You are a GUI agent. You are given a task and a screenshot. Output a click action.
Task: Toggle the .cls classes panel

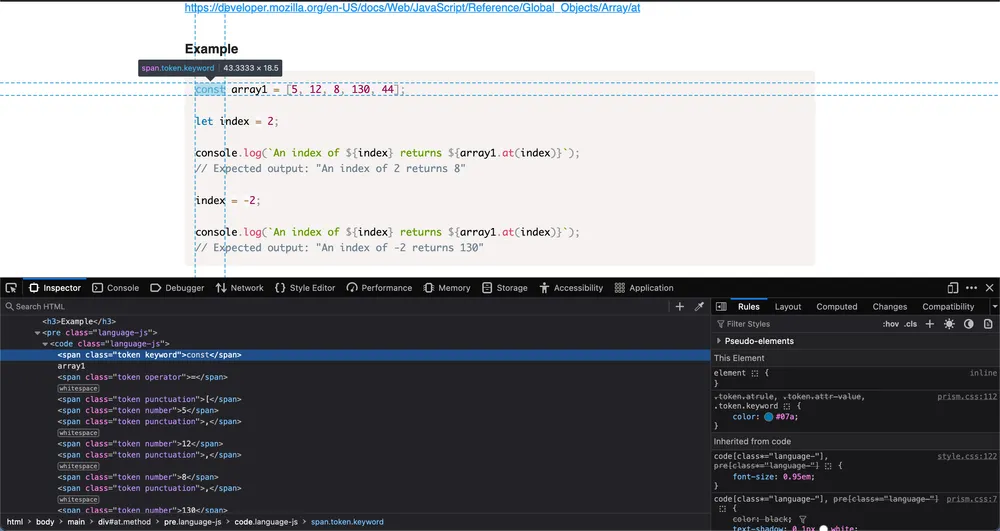coord(910,324)
